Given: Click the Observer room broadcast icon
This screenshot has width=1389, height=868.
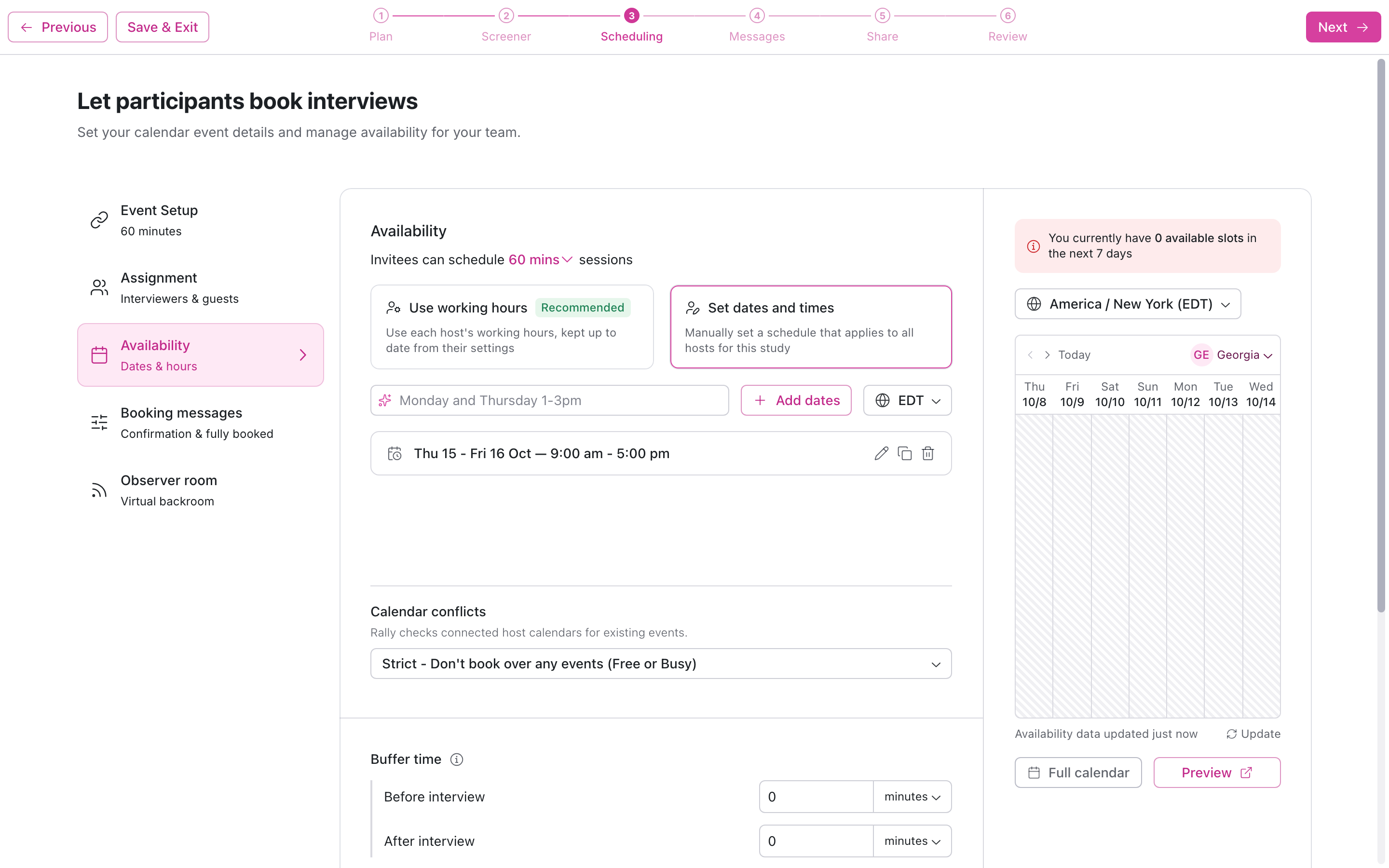Looking at the screenshot, I should pos(99,490).
